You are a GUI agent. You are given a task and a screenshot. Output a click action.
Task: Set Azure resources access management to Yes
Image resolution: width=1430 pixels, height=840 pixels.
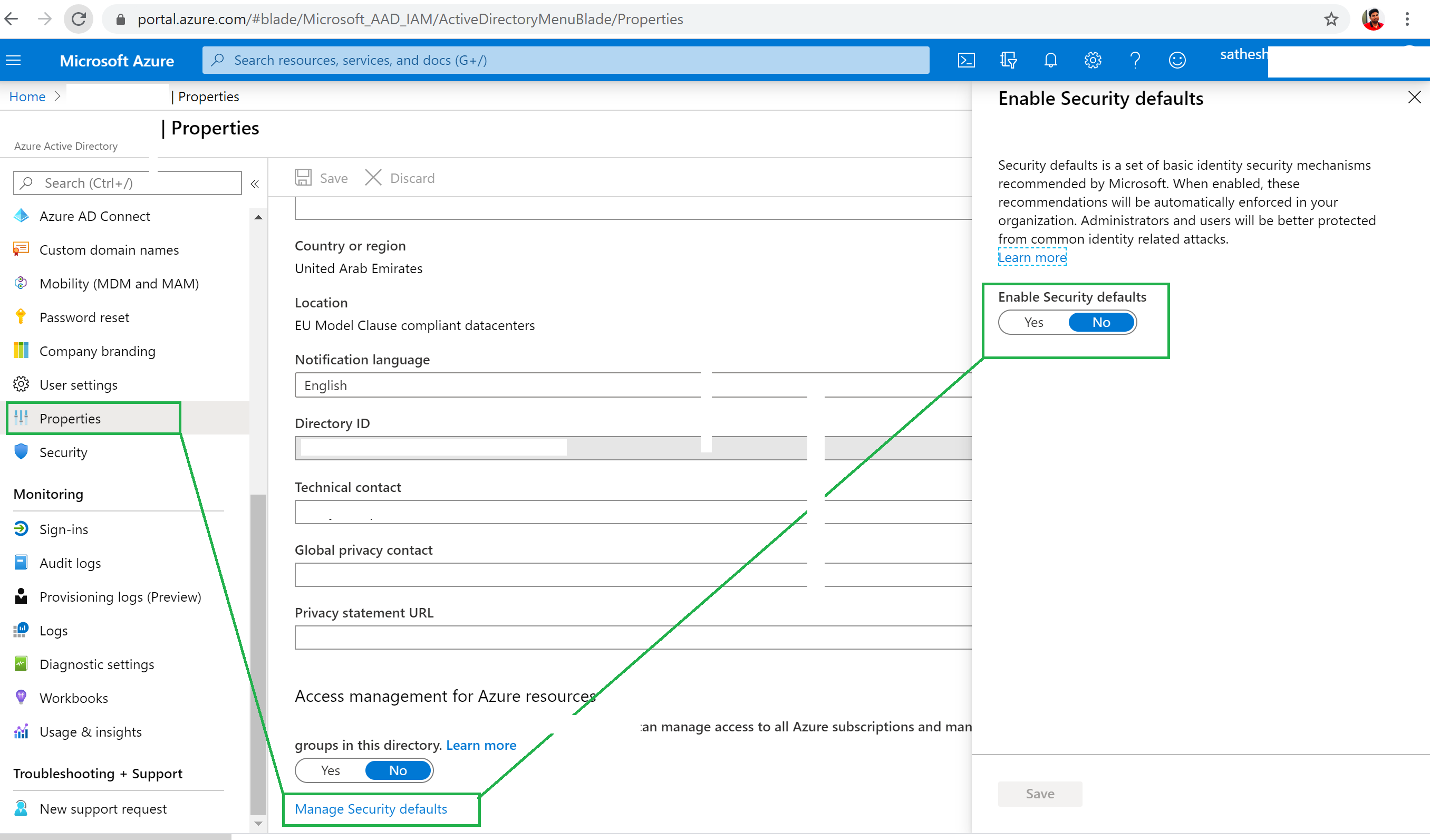point(330,771)
